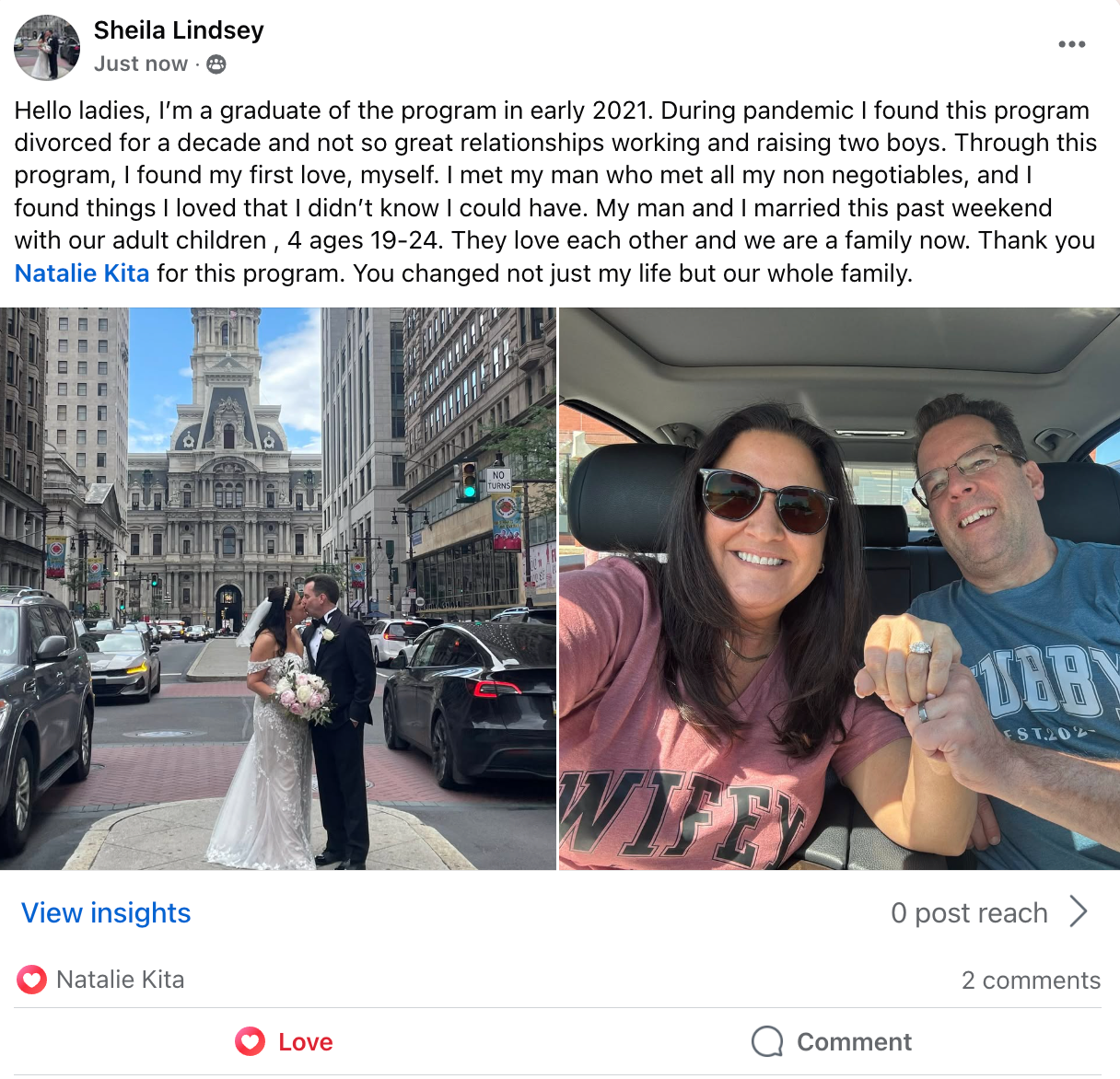
Task: Open the 0 post reach details
Action: click(x=969, y=912)
